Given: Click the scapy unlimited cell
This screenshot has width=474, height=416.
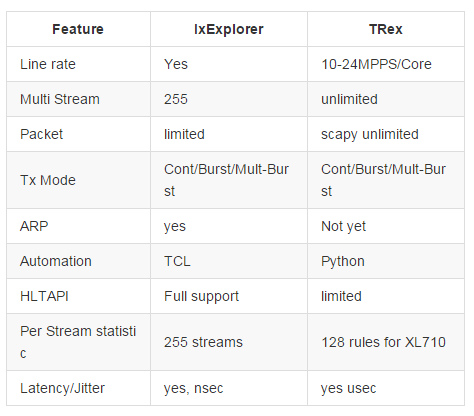Looking at the screenshot, I should point(370,134).
